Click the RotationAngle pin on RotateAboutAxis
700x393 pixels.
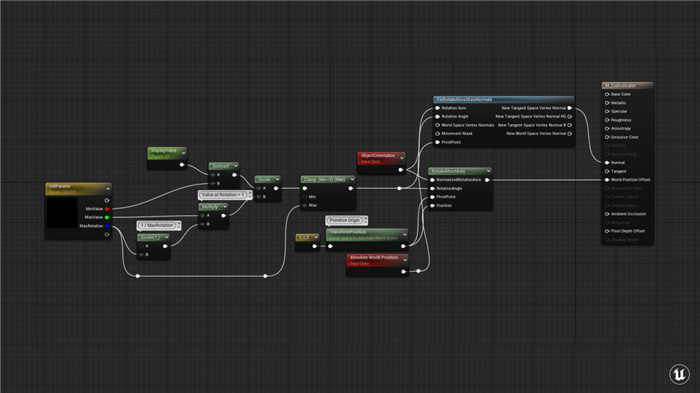coord(432,188)
